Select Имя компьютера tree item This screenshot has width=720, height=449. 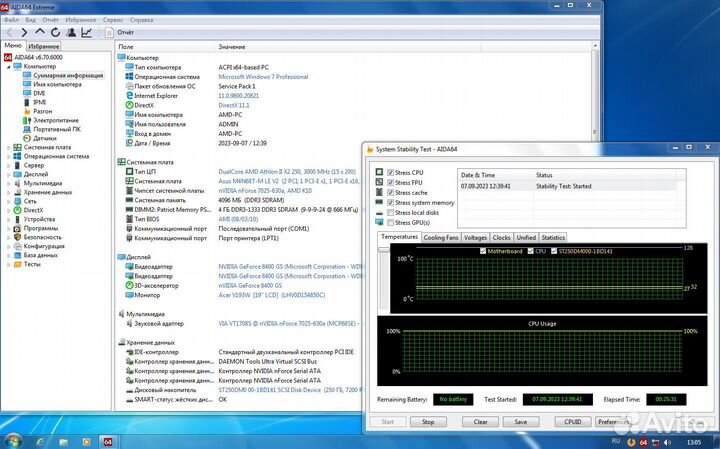pos(57,84)
